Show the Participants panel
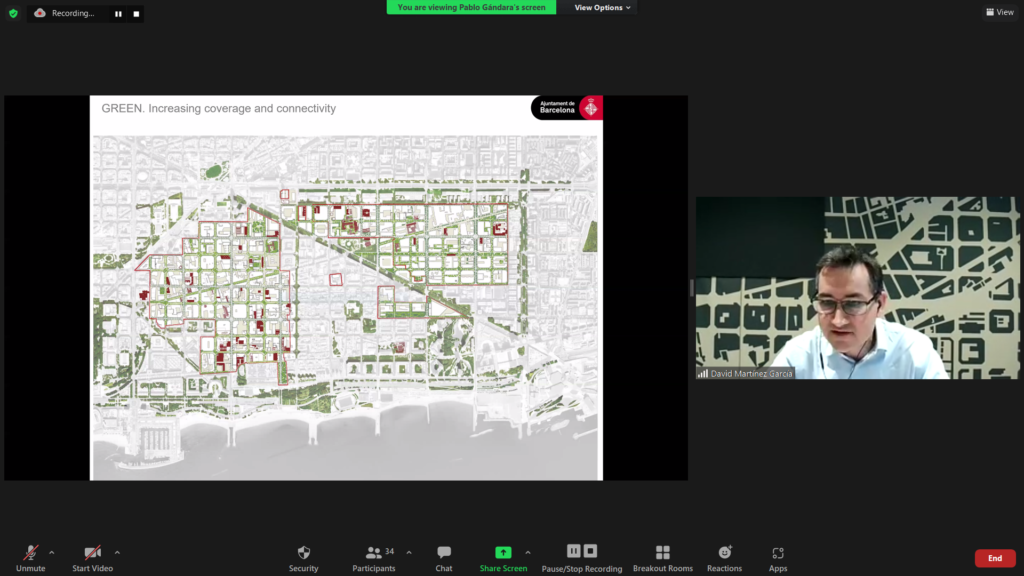 click(x=374, y=553)
